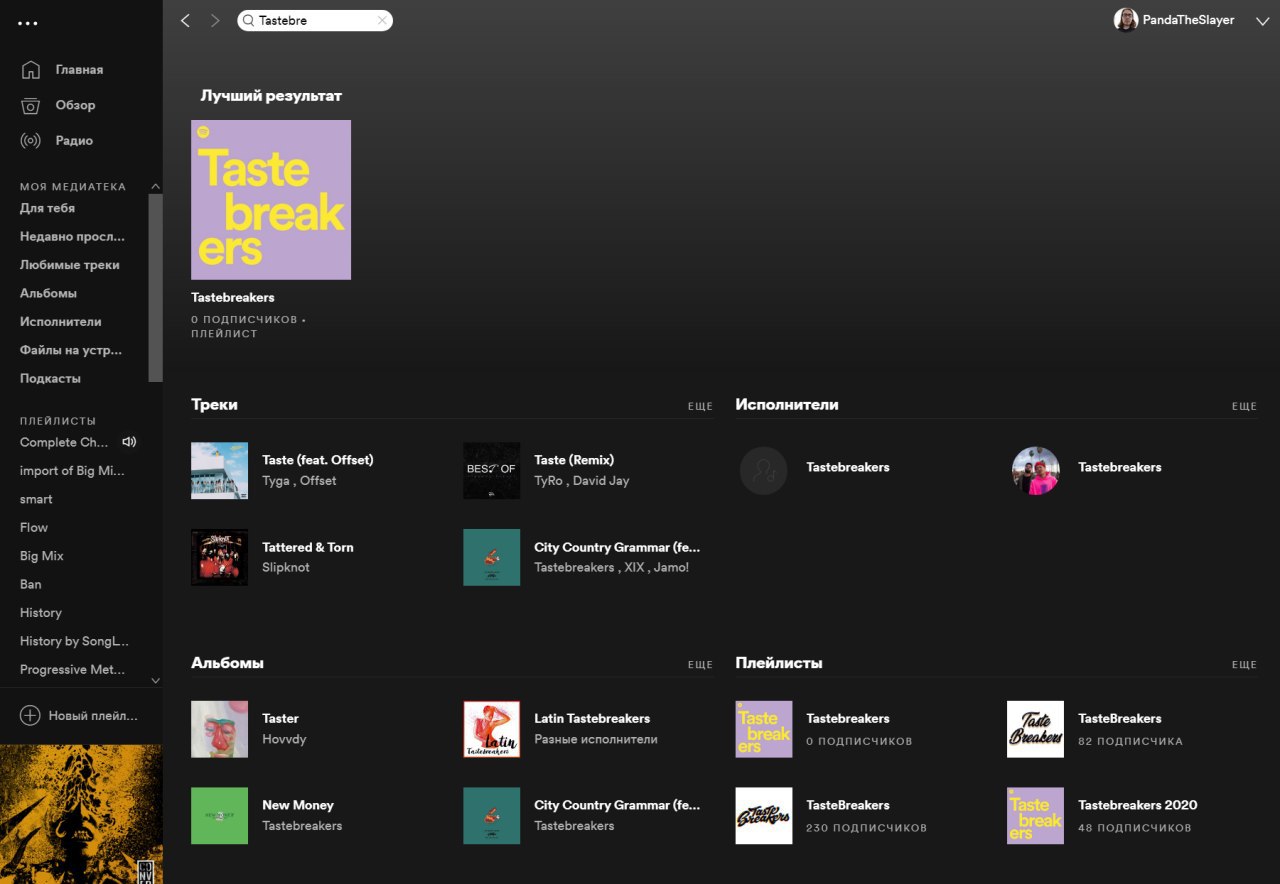The width and height of the screenshot is (1280, 884).
Task: Open Недавно просл... in library
Action: (x=72, y=237)
